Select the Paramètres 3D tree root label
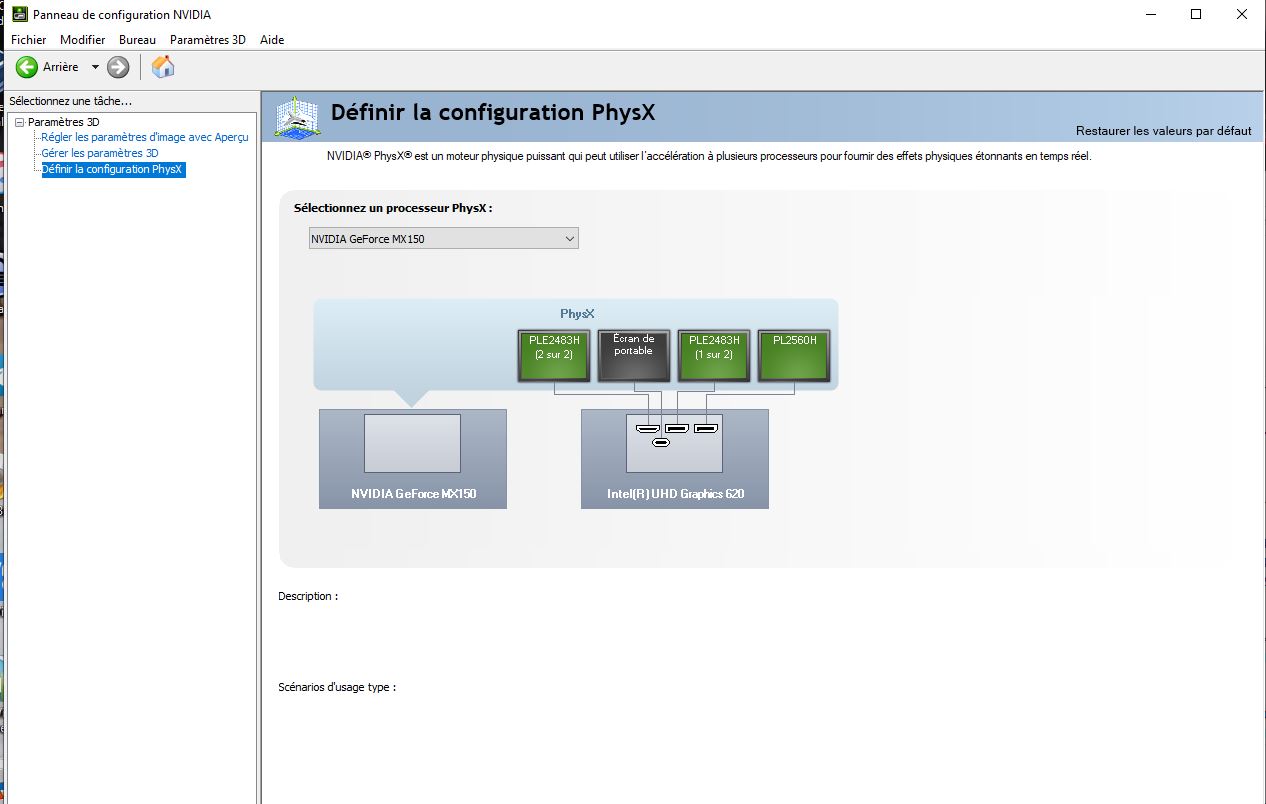This screenshot has height=804, width=1266. [63, 122]
